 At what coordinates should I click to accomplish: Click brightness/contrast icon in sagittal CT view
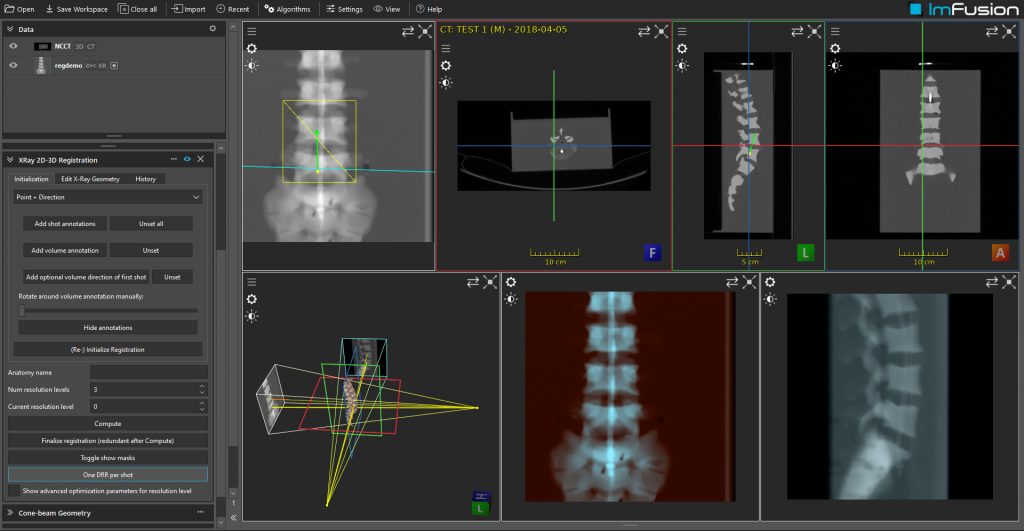682,66
